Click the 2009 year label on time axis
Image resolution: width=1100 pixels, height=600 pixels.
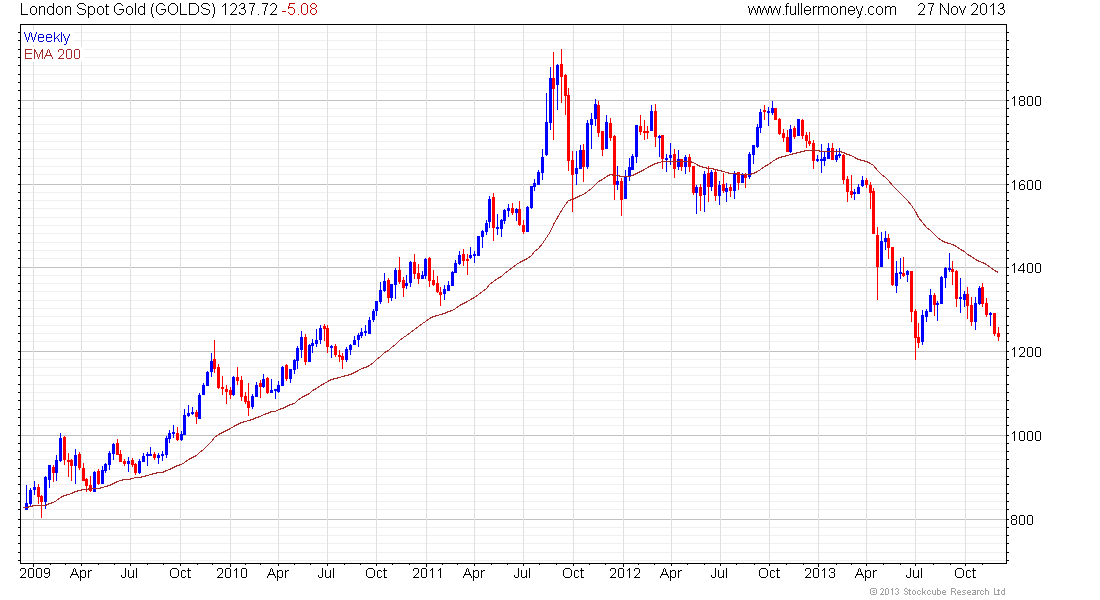click(35, 573)
